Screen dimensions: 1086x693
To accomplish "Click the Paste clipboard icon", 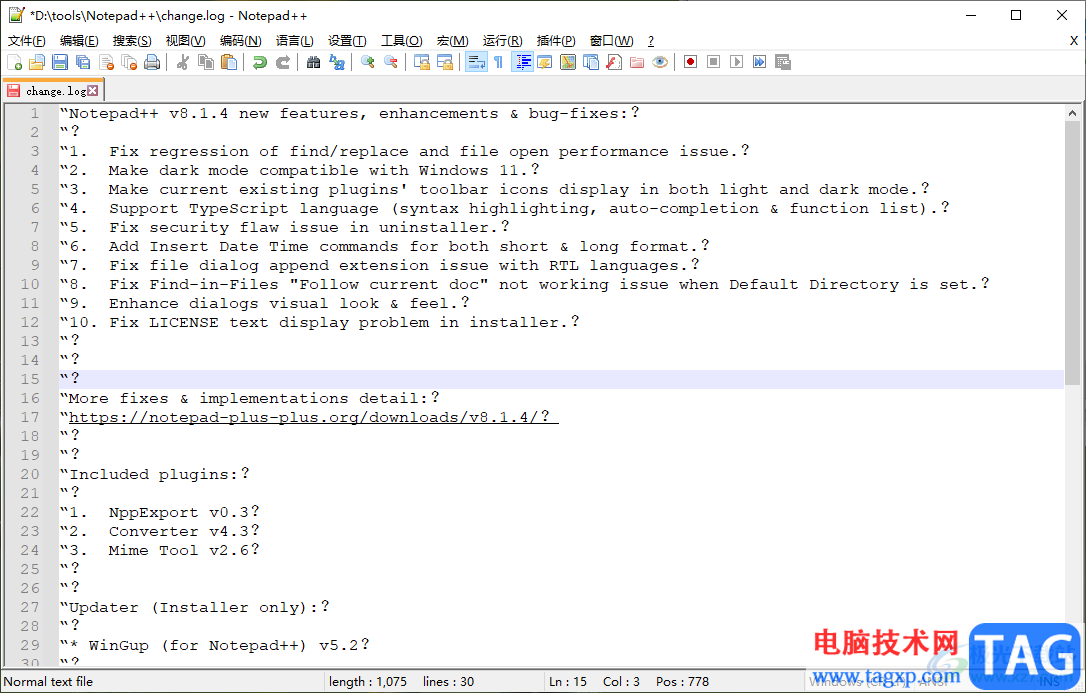I will (229, 62).
